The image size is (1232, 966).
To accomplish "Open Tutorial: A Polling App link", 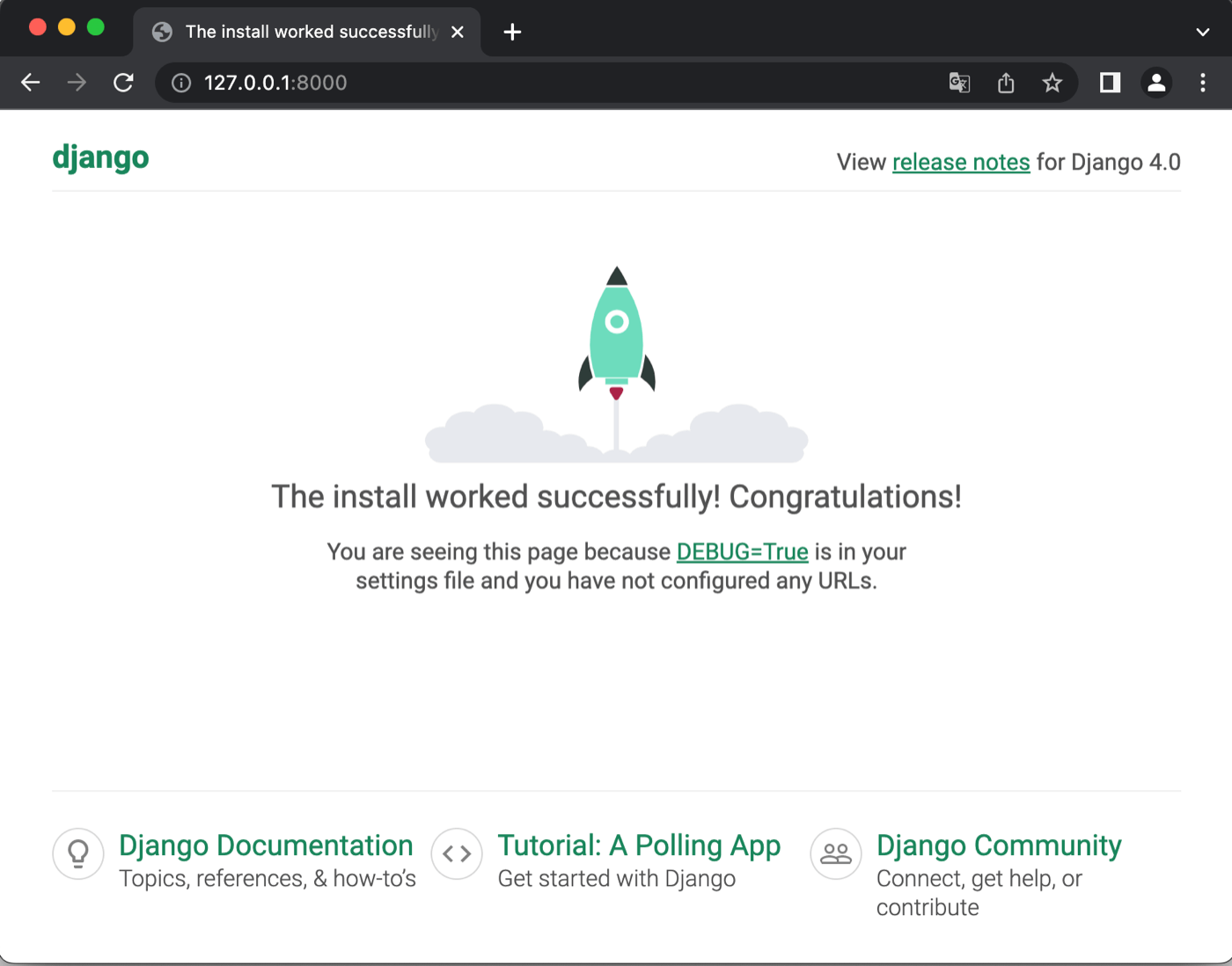I will click(639, 845).
